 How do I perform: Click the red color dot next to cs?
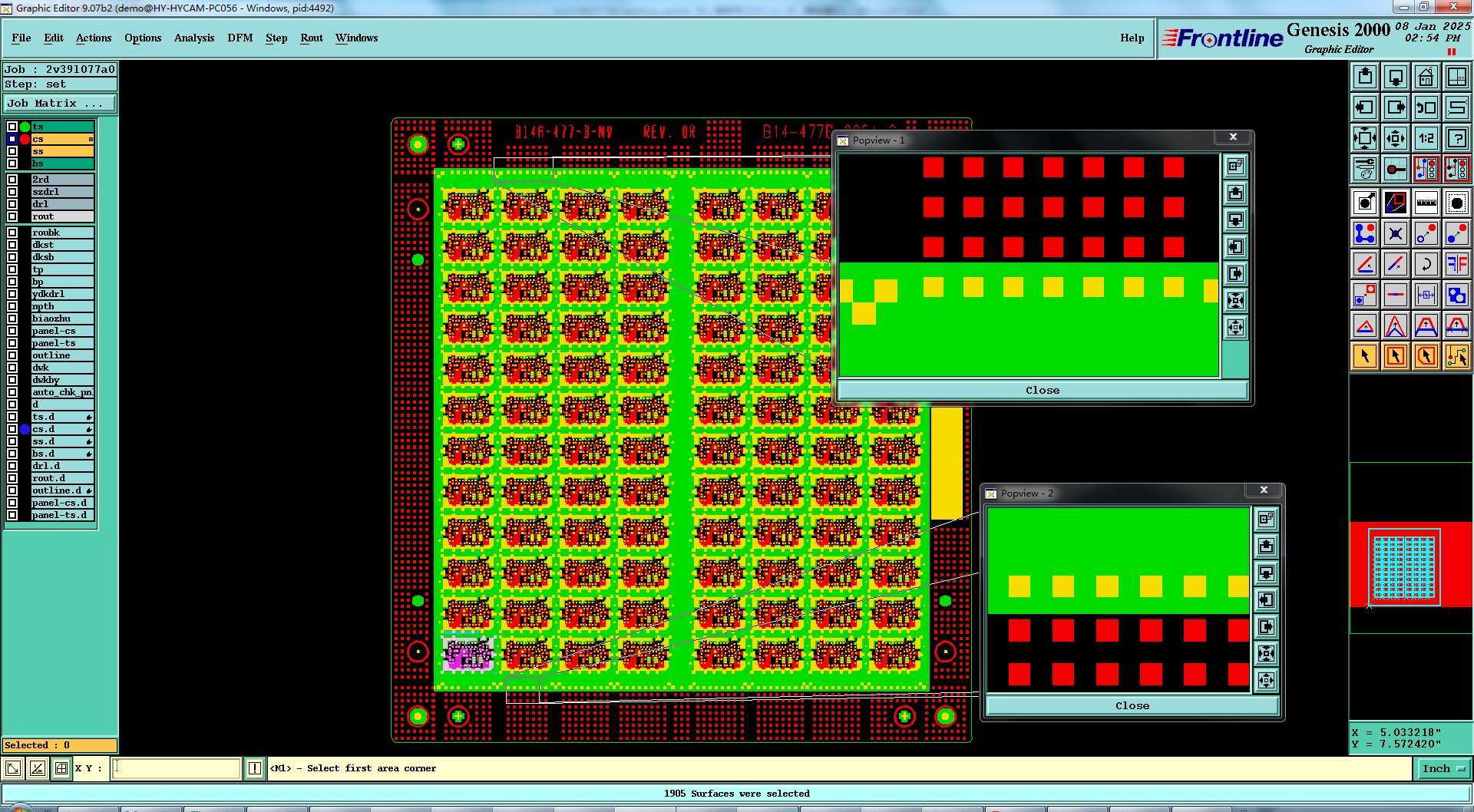pyautogui.click(x=25, y=139)
